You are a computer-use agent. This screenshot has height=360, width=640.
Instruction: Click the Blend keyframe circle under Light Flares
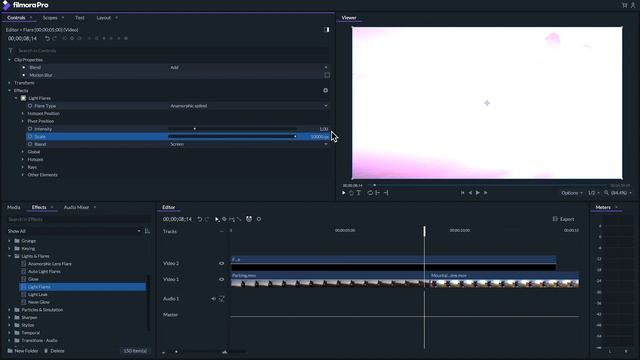[x=30, y=144]
